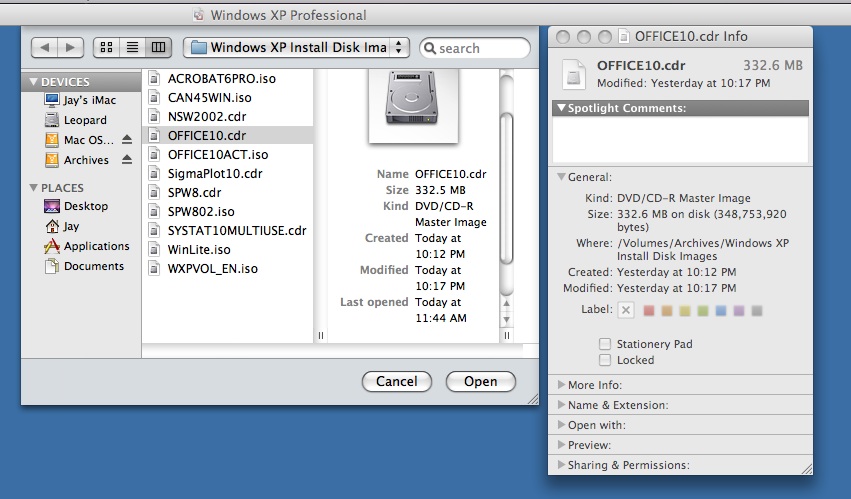The image size is (851, 499).
Task: Click the document proxy icon in Info title bar
Action: (x=624, y=36)
